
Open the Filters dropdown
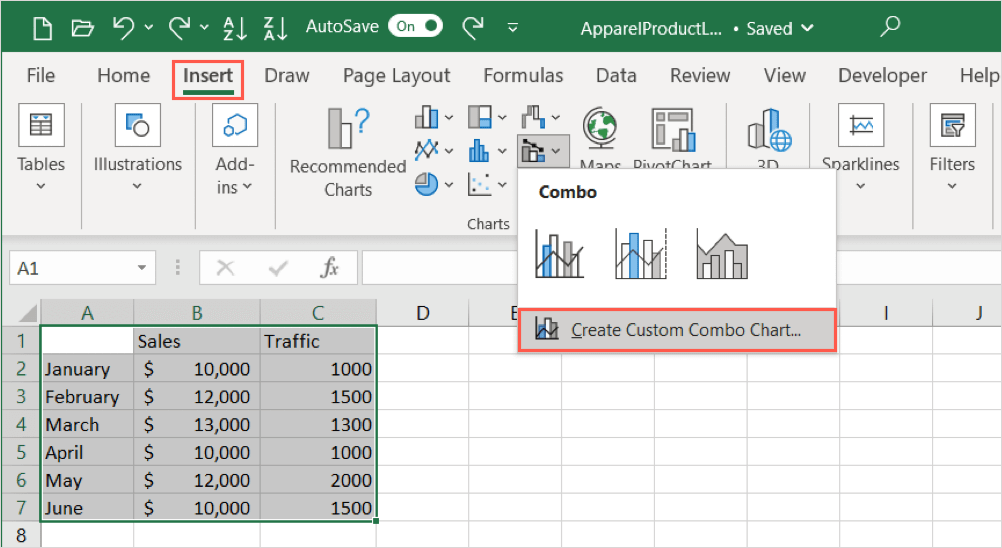(951, 186)
